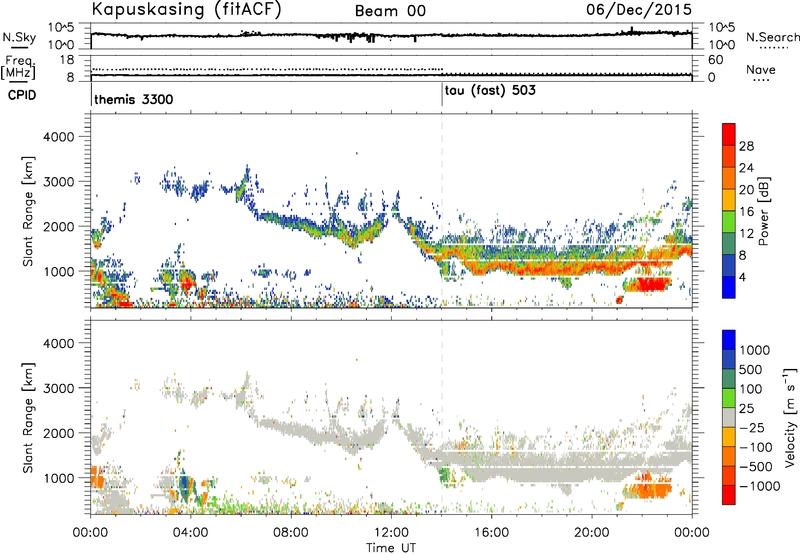
Task: Click the dotted frequency trace in the Freq. panel
Action: coord(267,69)
